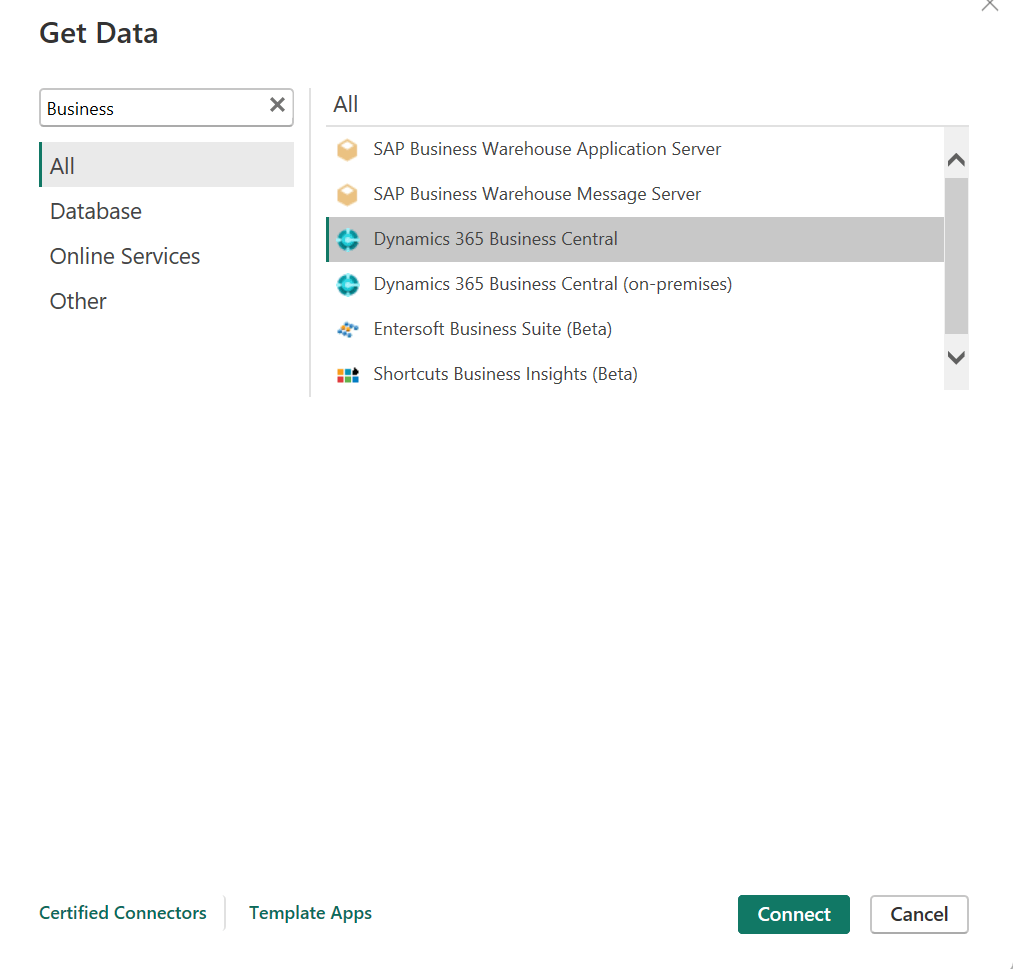Screen dimensions: 1013x969
Task: Switch to the All category
Action: tap(167, 165)
